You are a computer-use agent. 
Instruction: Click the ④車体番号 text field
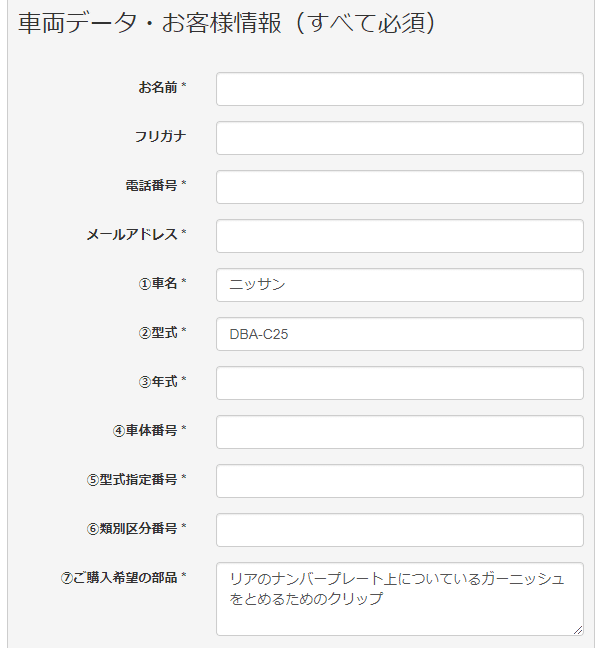(399, 432)
